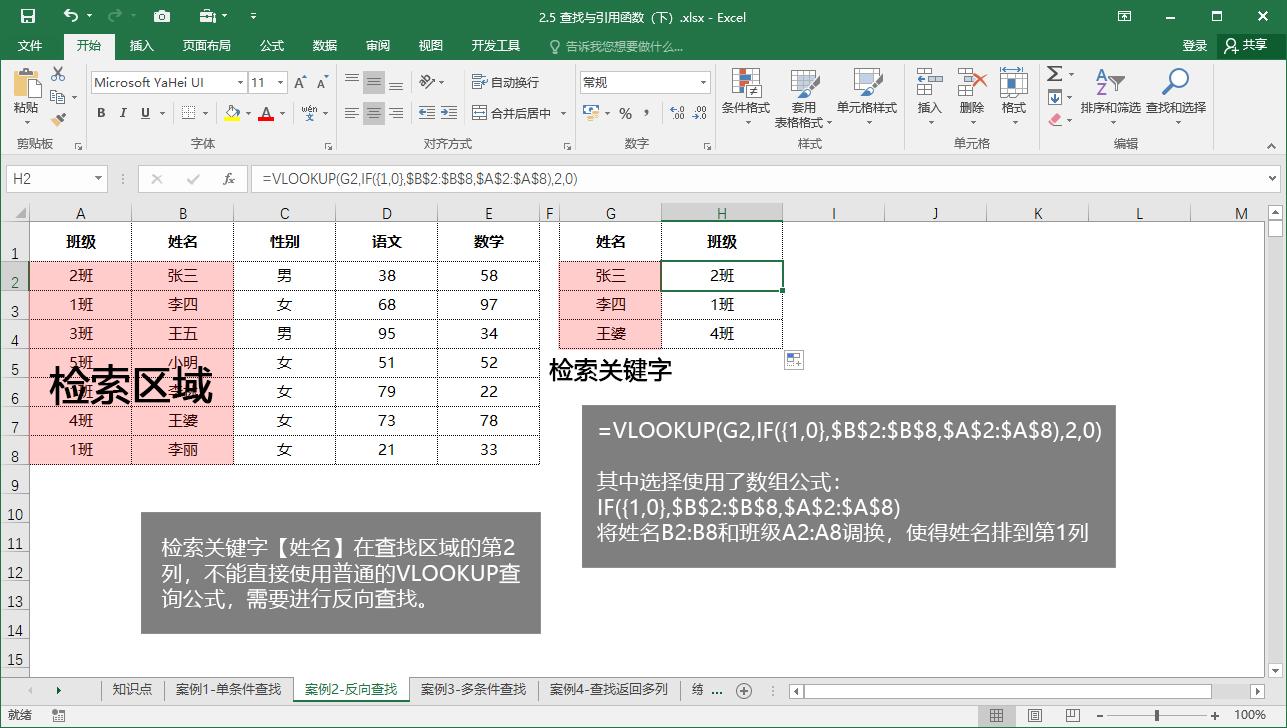Toggle bold formatting
Screen dimensions: 1287x728
pos(100,112)
